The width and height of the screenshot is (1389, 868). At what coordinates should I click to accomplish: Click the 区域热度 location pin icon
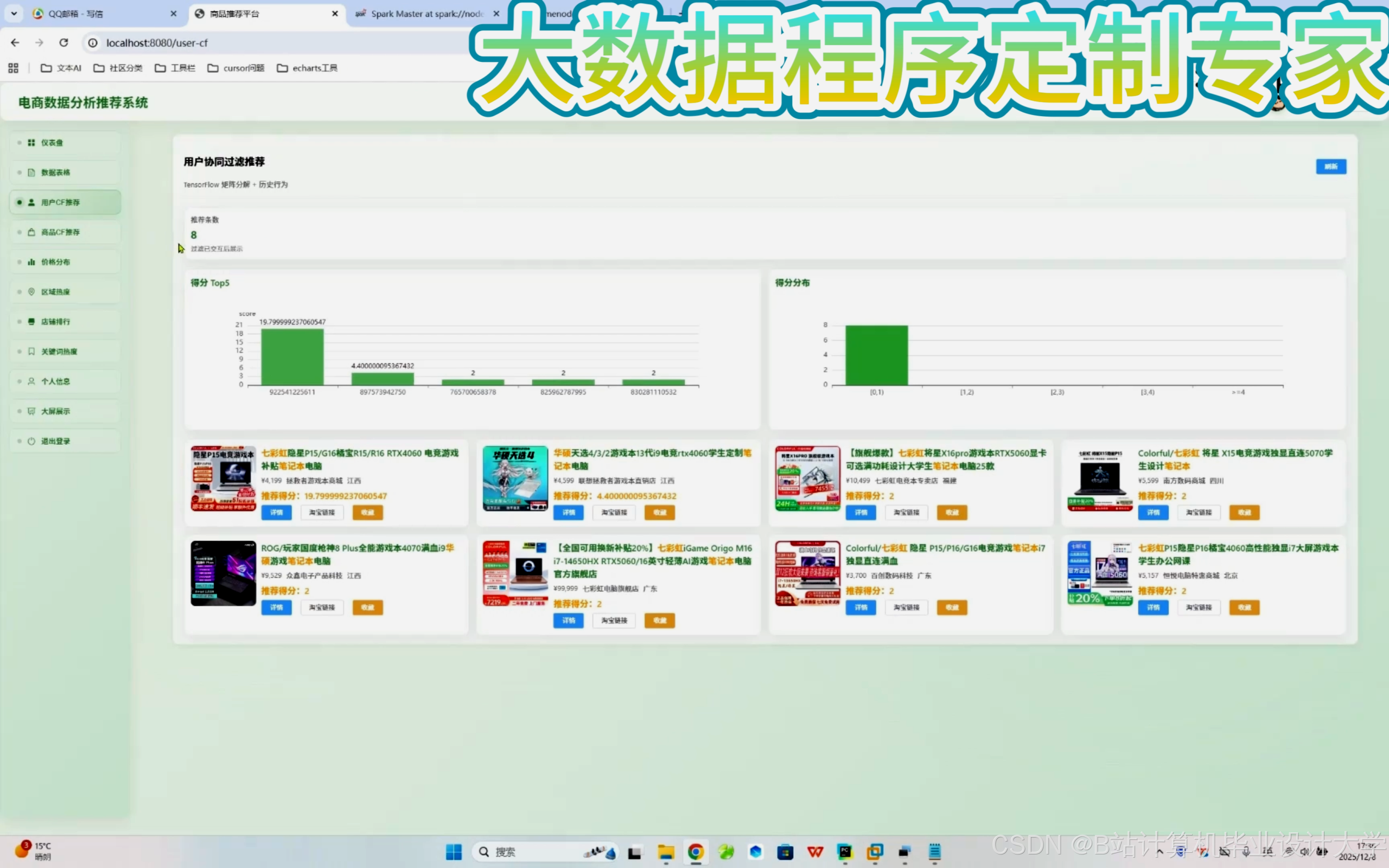click(x=31, y=291)
